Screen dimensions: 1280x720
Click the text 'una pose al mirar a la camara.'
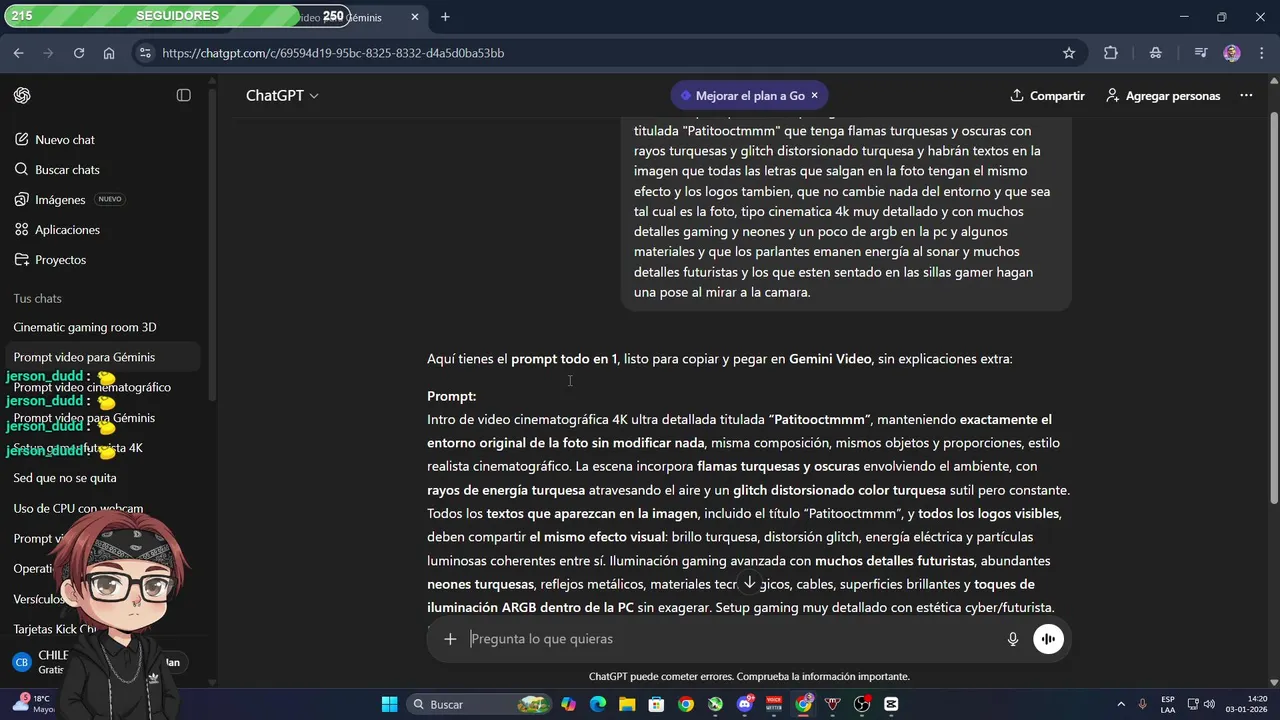point(722,292)
